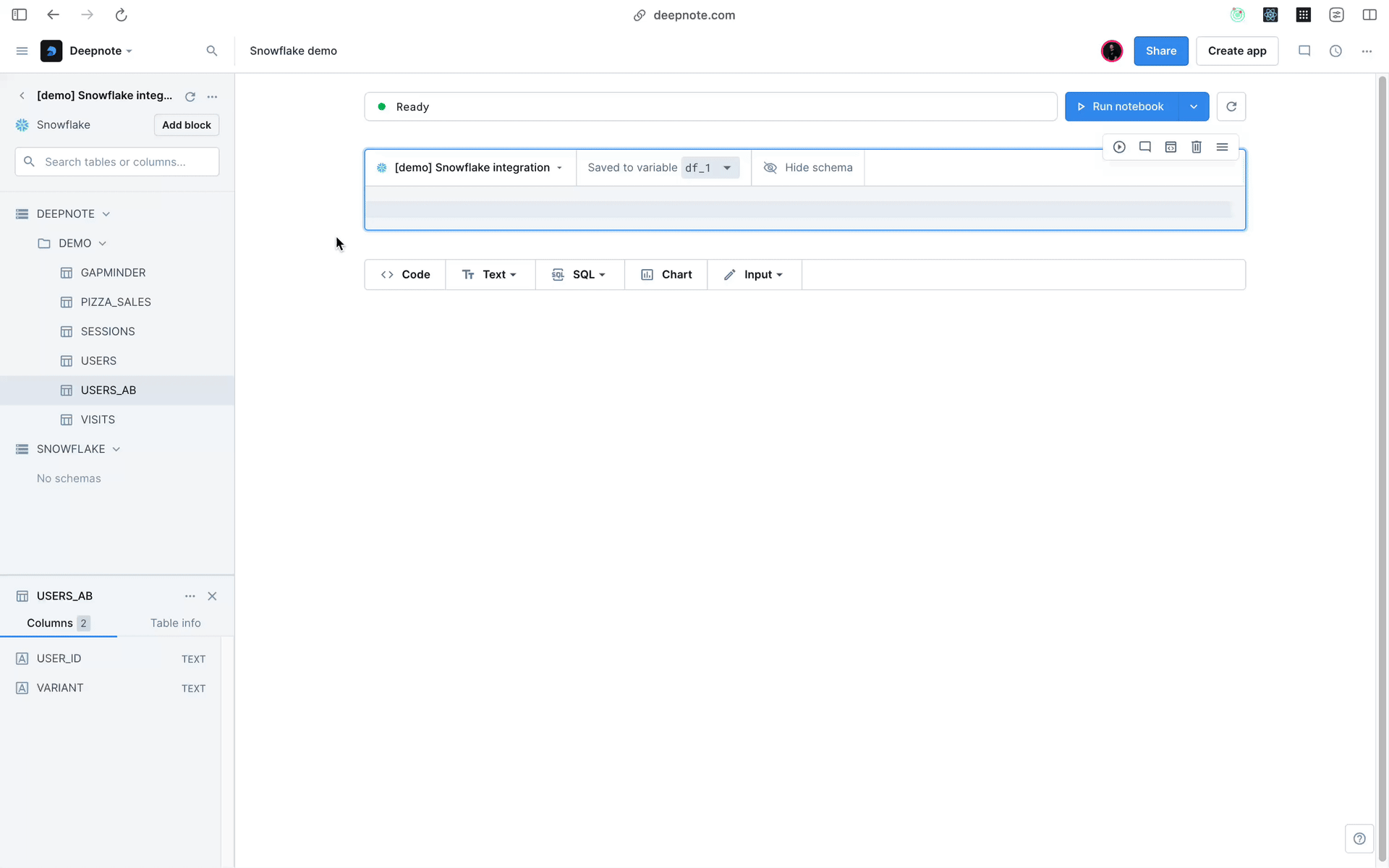The width and height of the screenshot is (1389, 868).
Task: Click the search tables or columns input field
Action: (x=117, y=162)
